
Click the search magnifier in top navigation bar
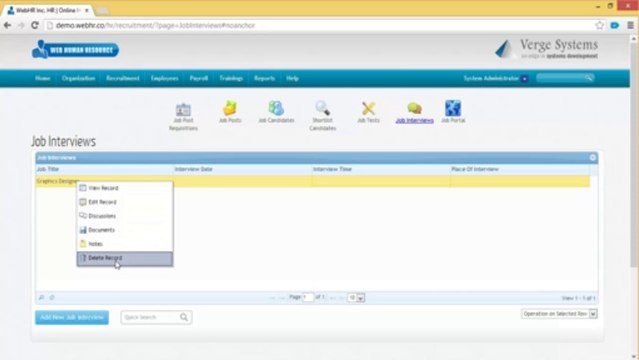point(588,78)
